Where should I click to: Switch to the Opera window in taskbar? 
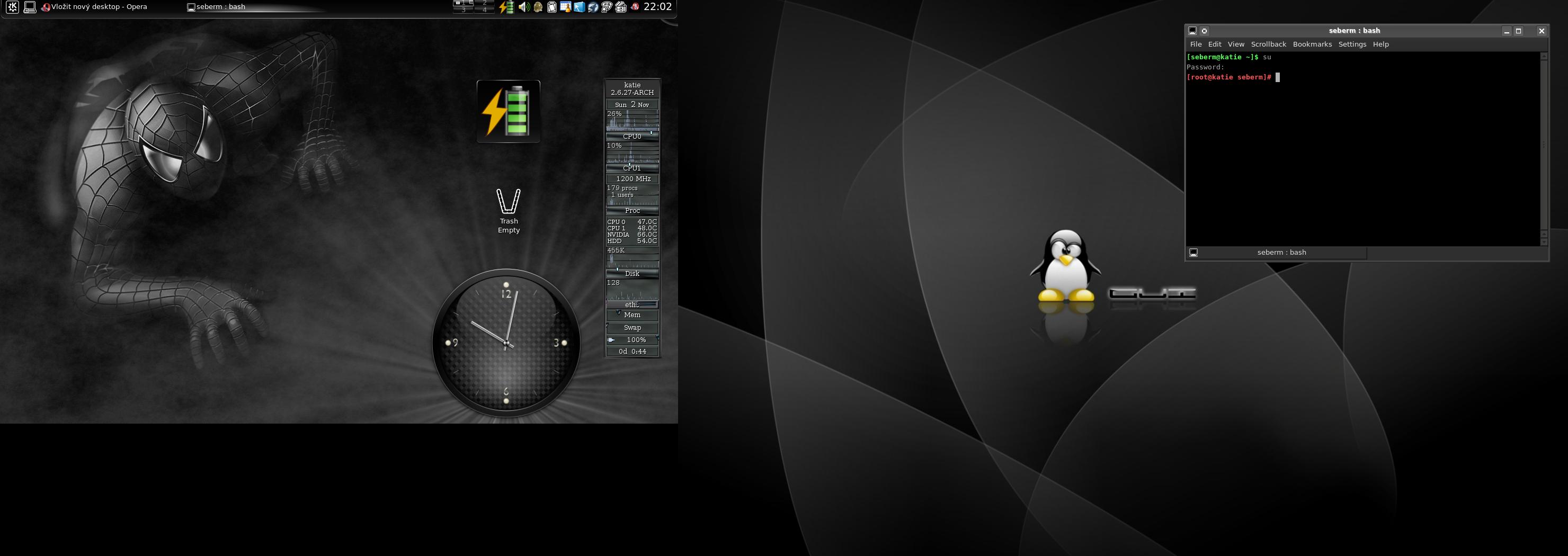tap(94, 7)
